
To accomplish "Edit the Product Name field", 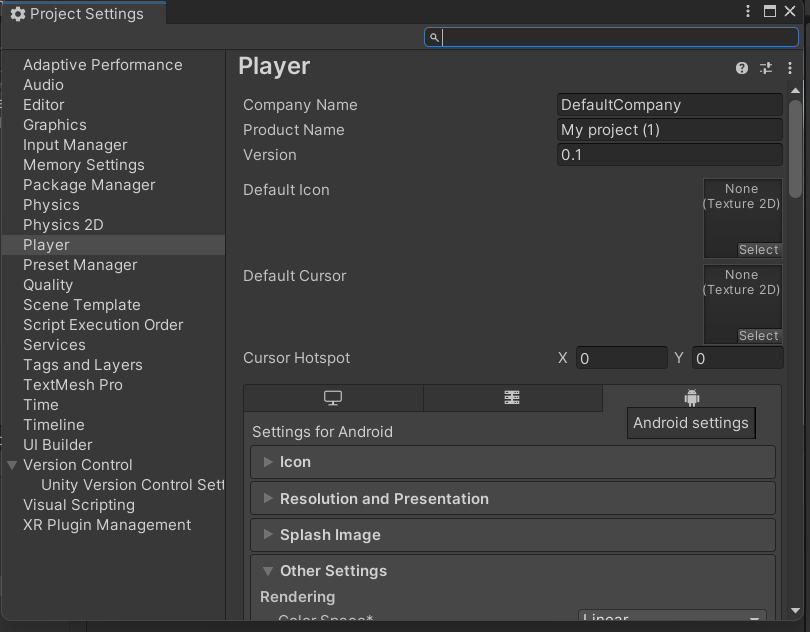I will coord(669,130).
